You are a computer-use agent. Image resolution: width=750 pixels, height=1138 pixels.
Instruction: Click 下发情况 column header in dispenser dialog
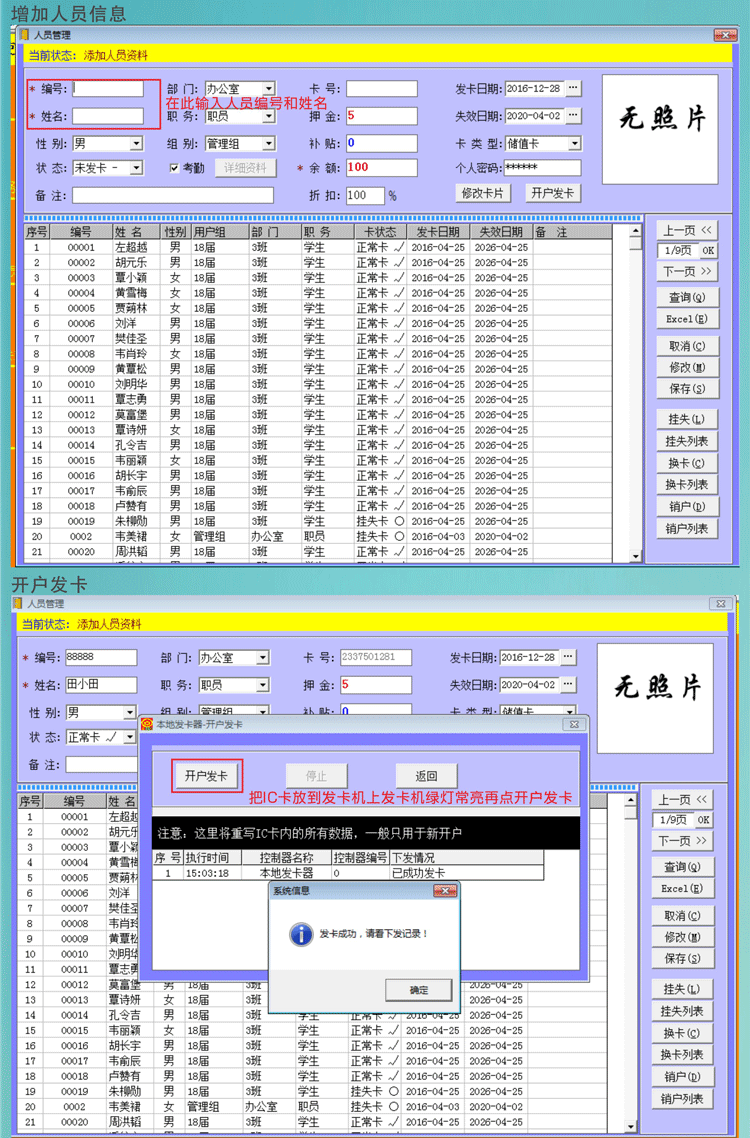(x=467, y=858)
